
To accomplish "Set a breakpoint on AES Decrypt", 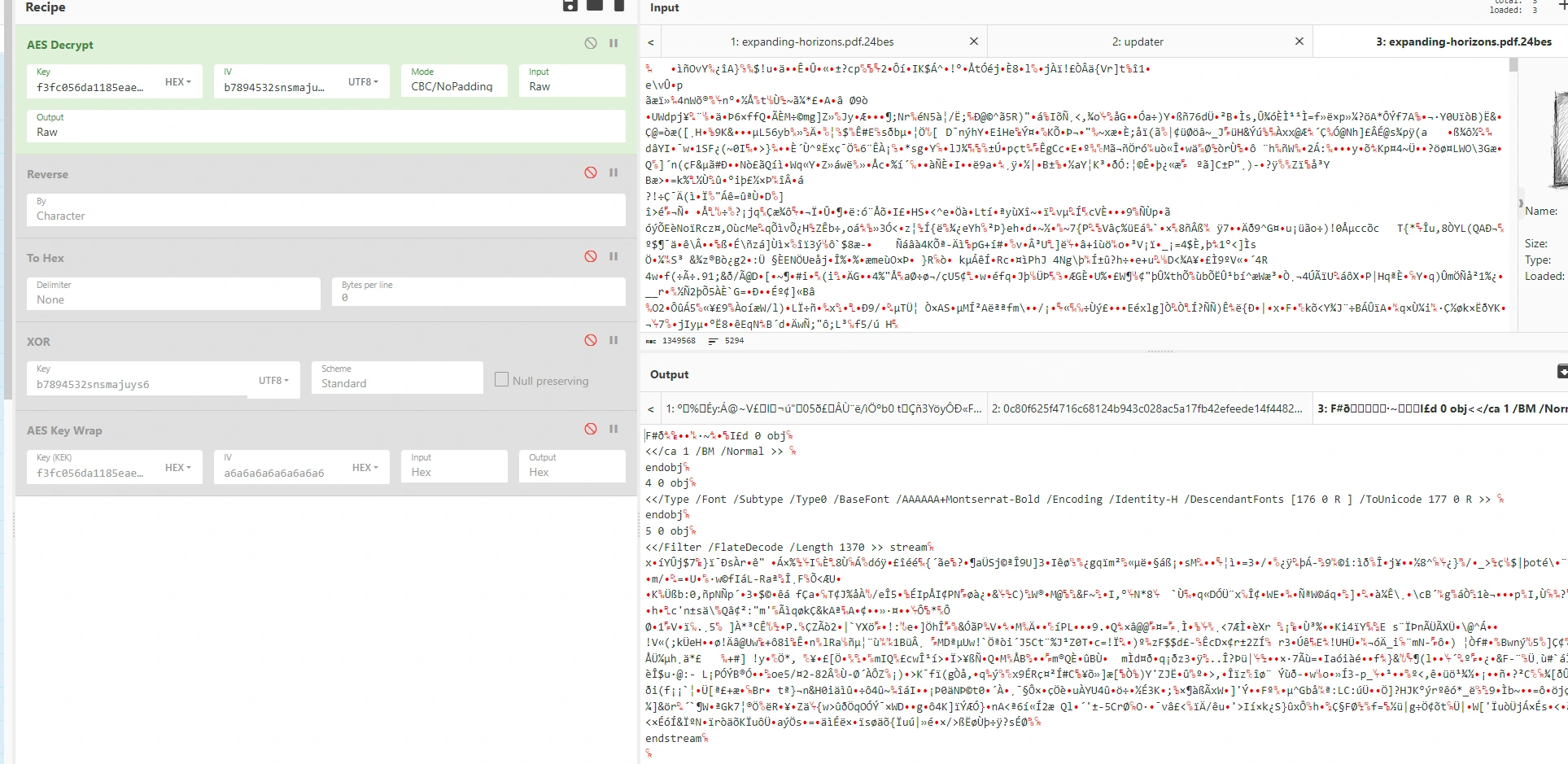I will point(614,43).
